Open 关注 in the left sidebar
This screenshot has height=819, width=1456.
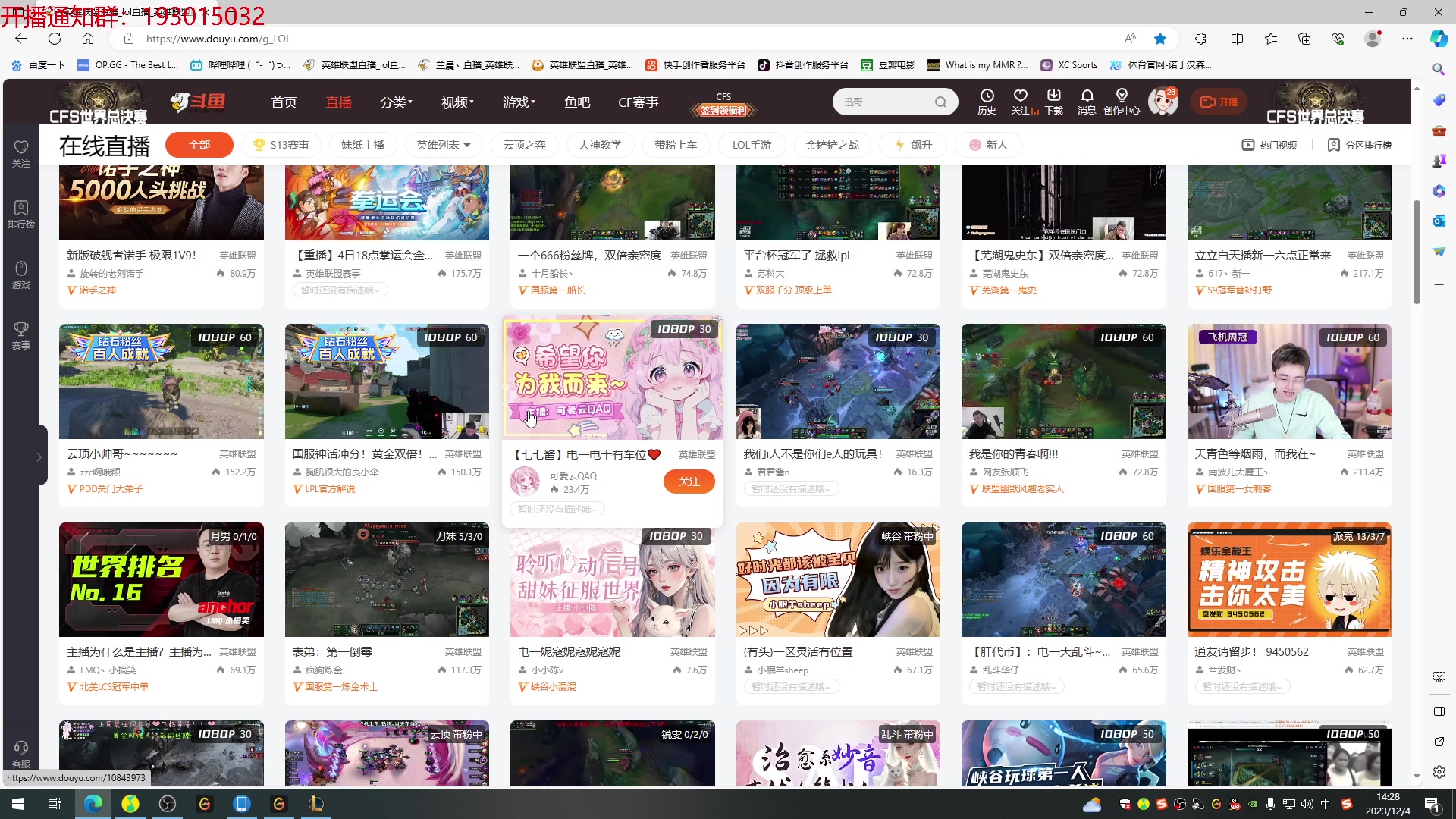pyautogui.click(x=21, y=153)
